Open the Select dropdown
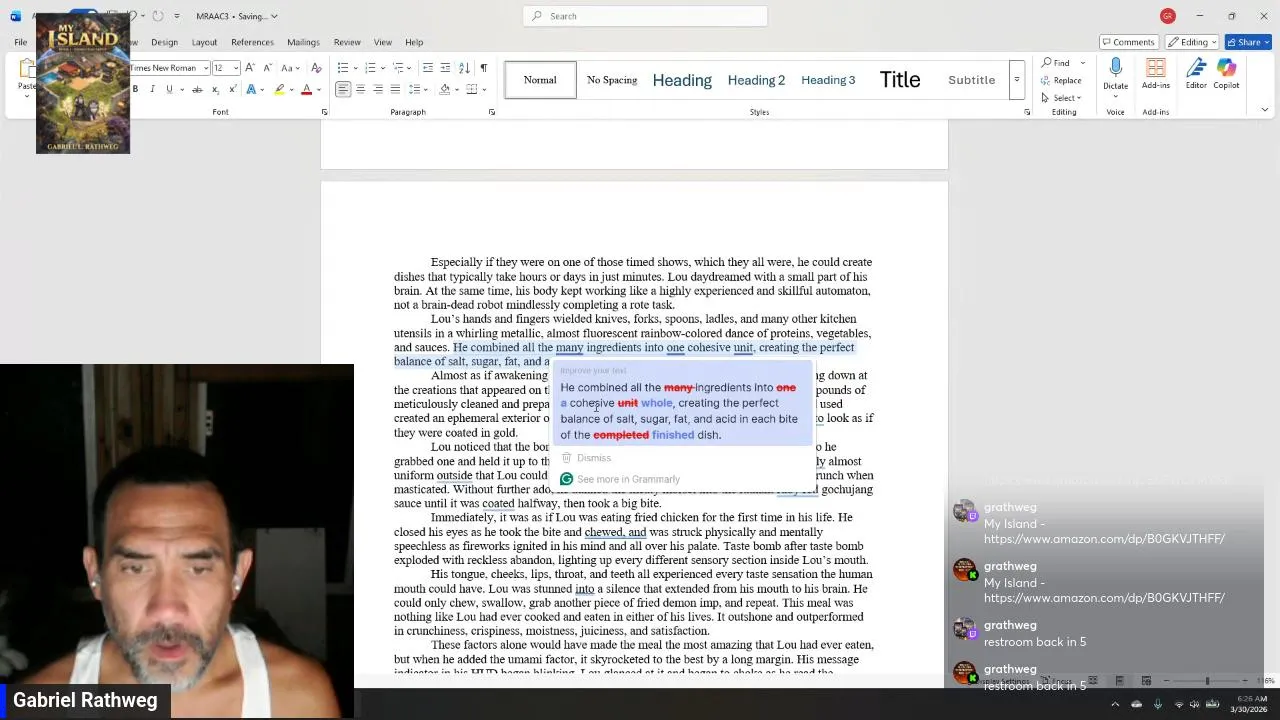This screenshot has height=720, width=1280. pos(1061,98)
